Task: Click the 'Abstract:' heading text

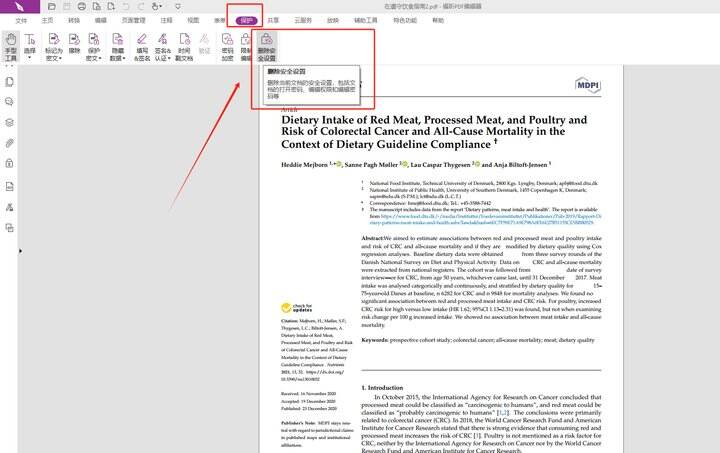Action: (372, 238)
